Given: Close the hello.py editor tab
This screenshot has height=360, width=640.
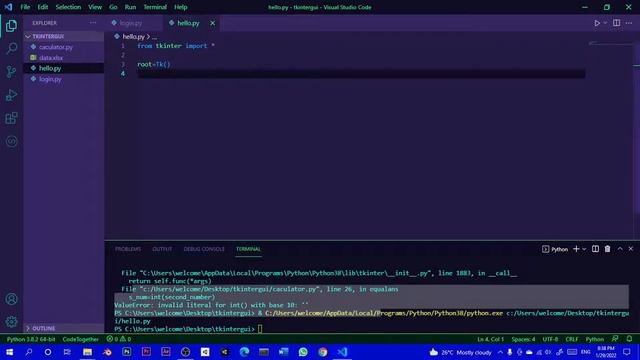Looking at the screenshot, I should (213, 23).
